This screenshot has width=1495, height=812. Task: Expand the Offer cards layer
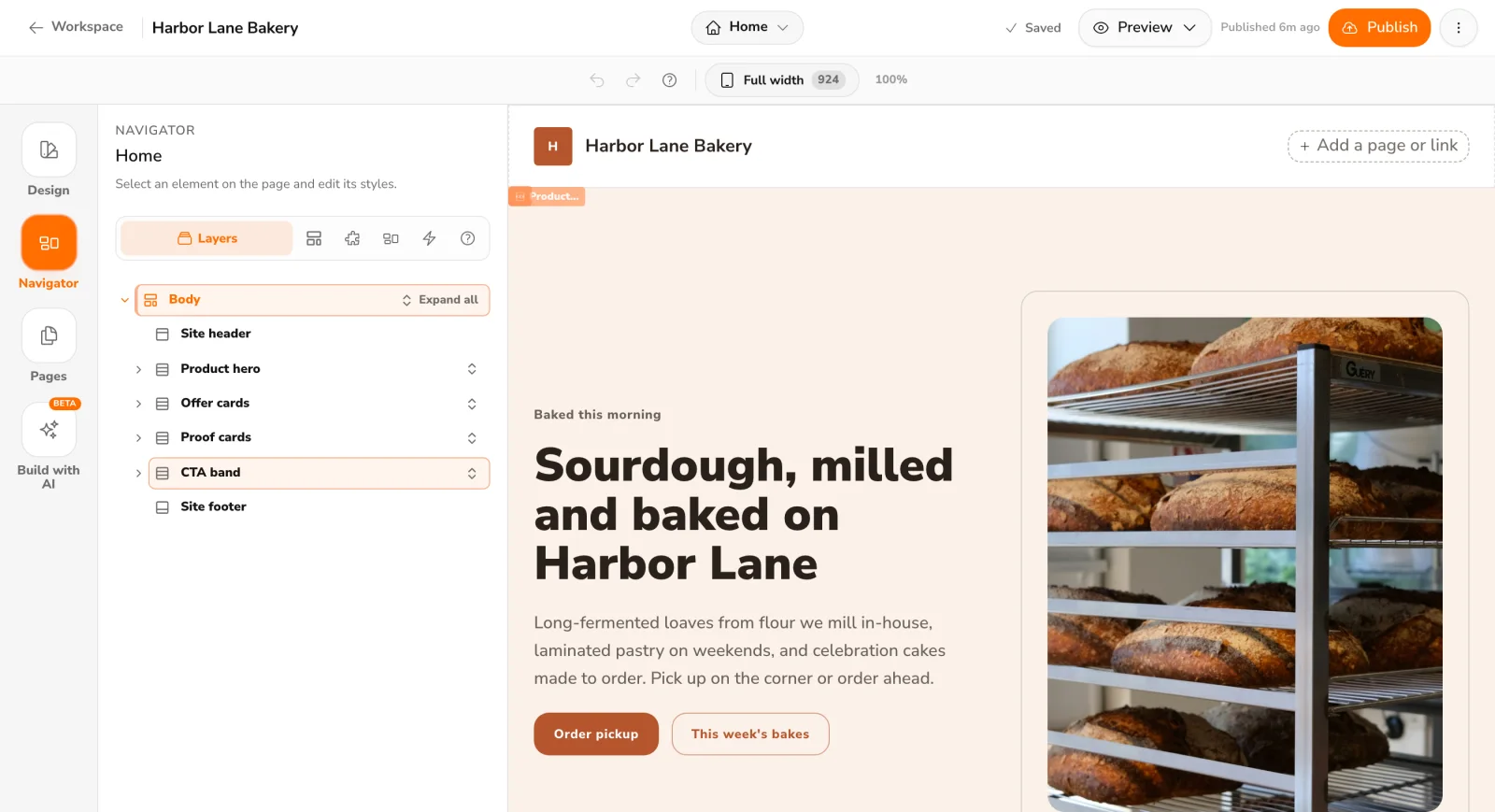138,404
